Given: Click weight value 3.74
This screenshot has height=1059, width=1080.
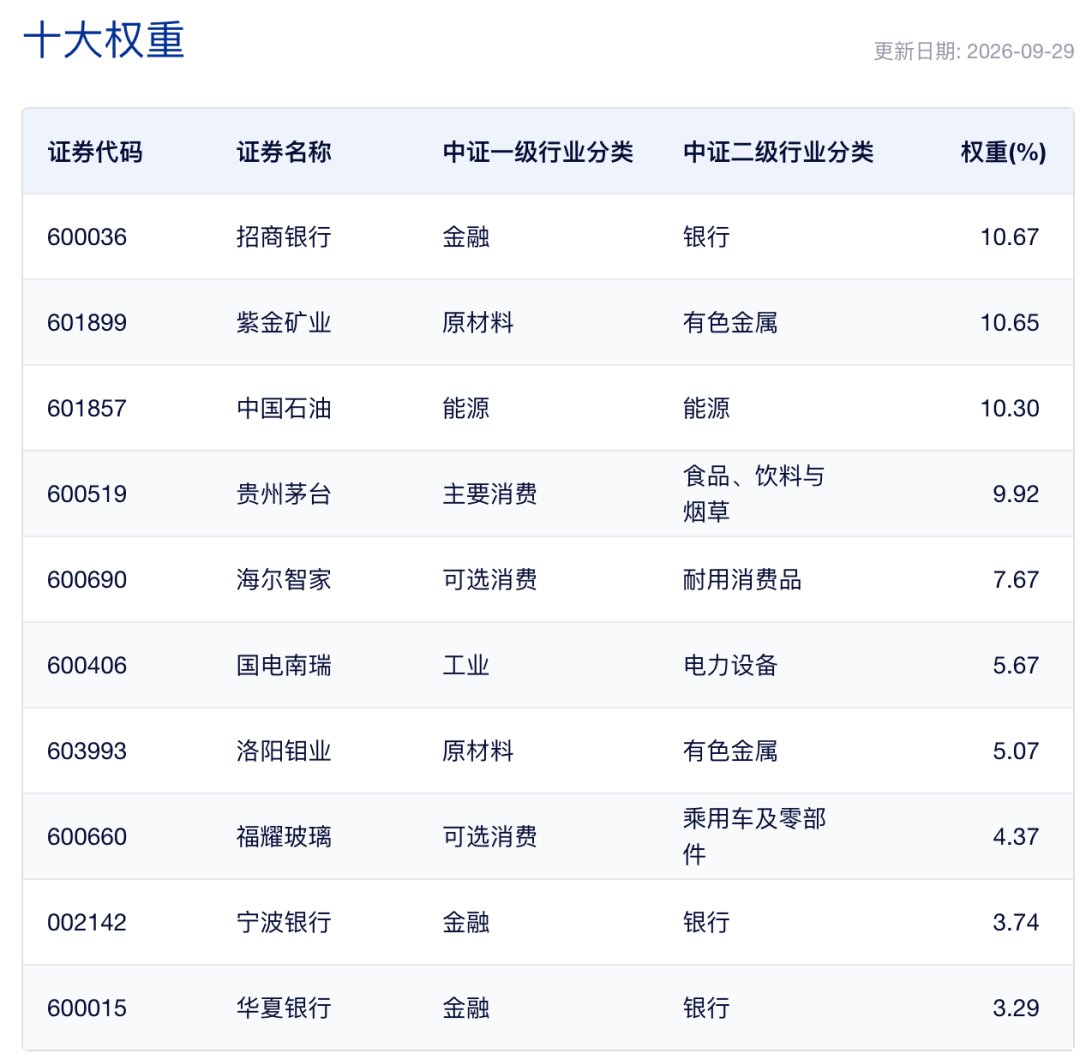Looking at the screenshot, I should pyautogui.click(x=1015, y=923).
